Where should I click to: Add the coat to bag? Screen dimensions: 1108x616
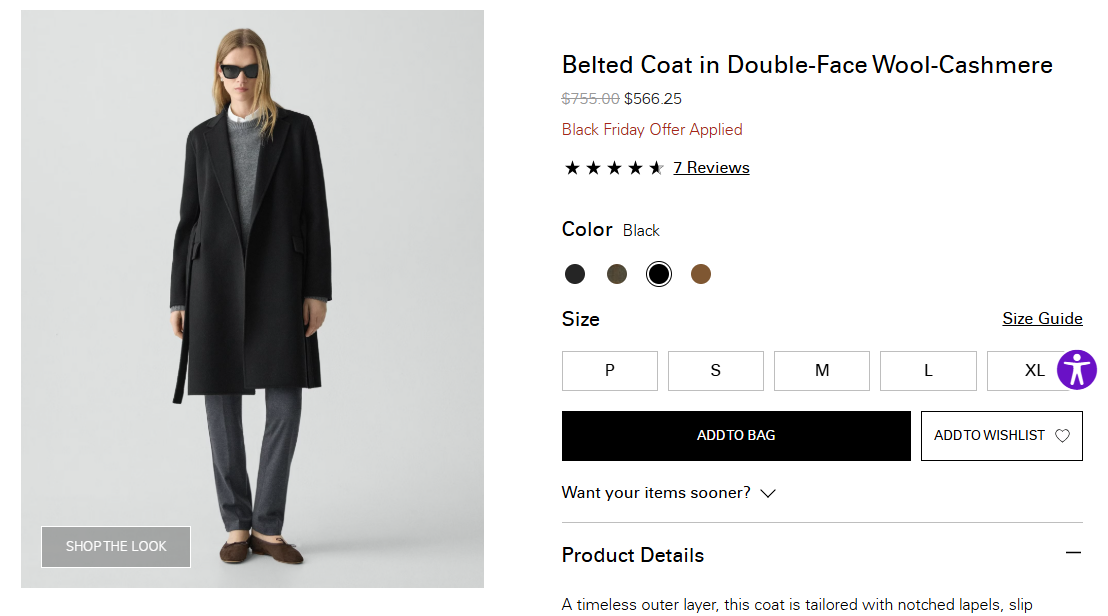point(736,436)
